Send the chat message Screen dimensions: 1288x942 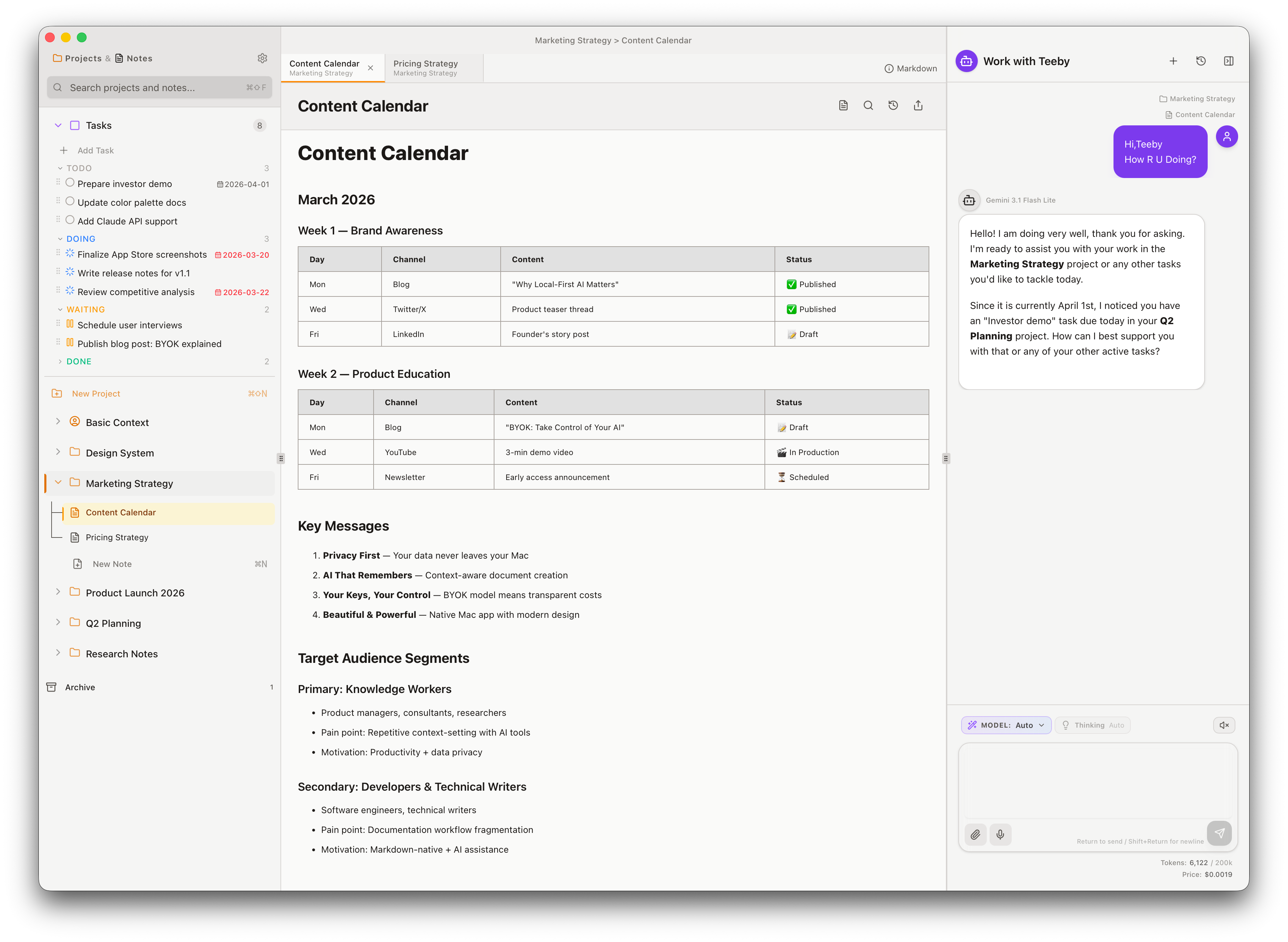(x=1219, y=833)
